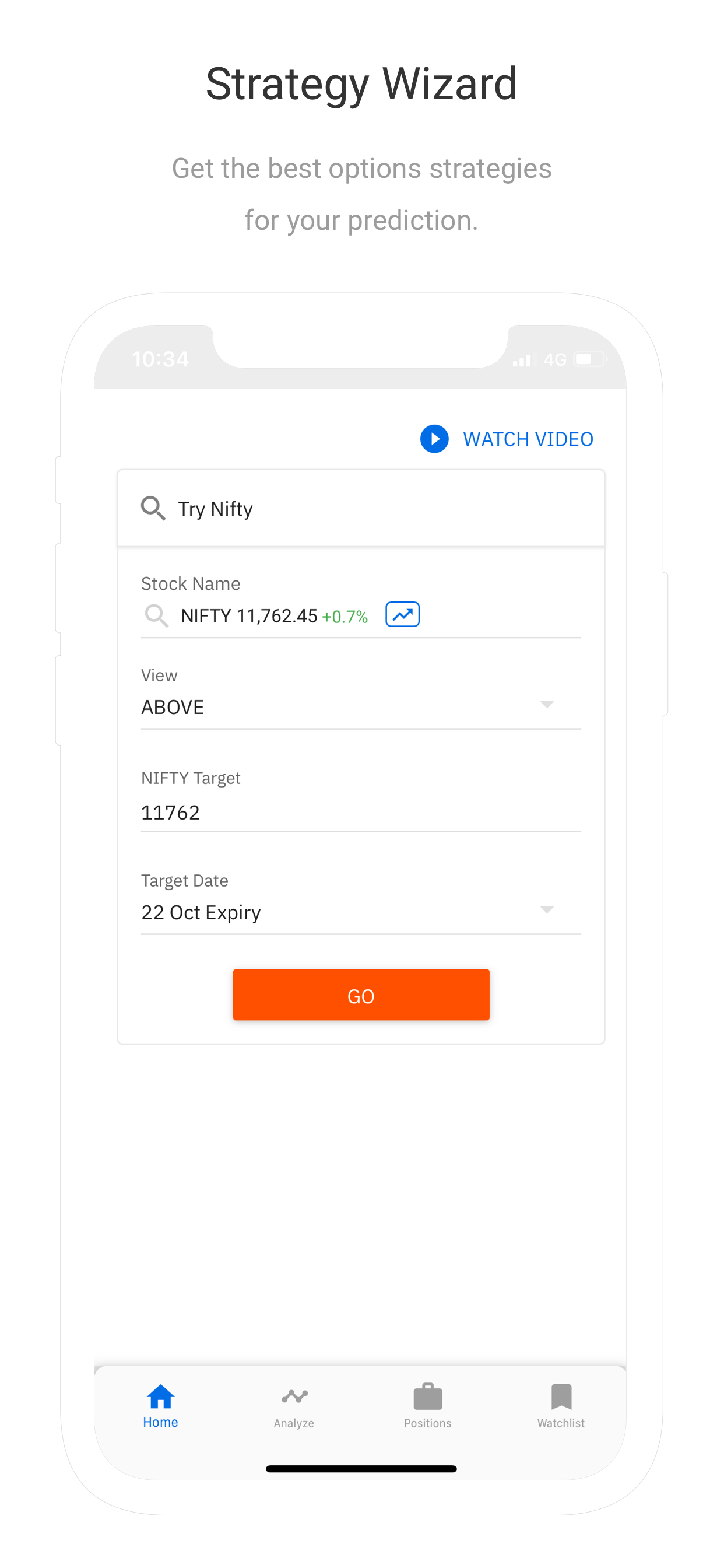Expand the View dropdown showing ABOVE
This screenshot has width=724, height=1568.
click(547, 705)
